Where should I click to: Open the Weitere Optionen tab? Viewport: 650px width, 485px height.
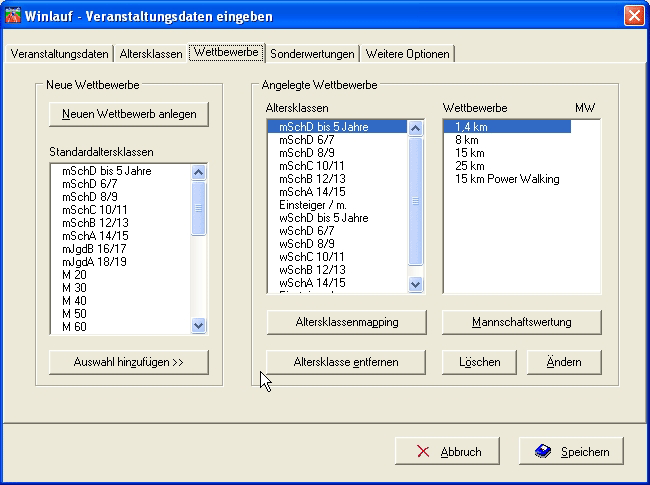tap(407, 54)
